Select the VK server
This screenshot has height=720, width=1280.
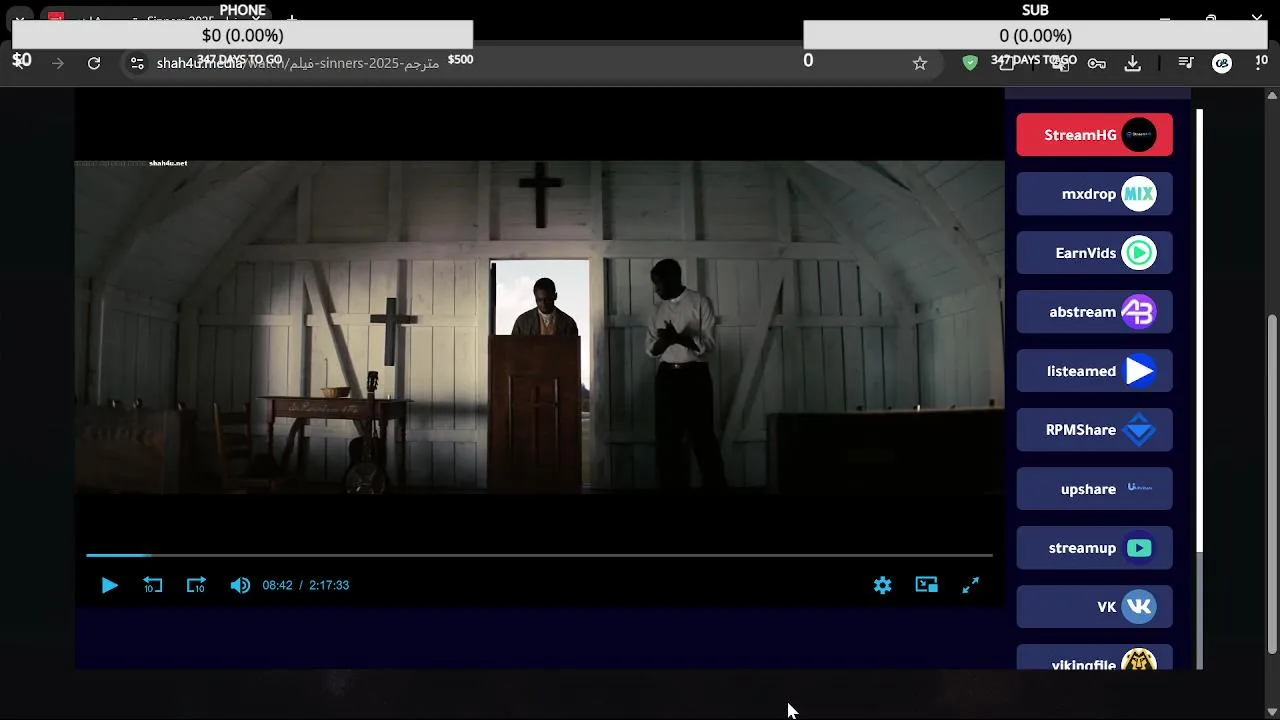pyautogui.click(x=1094, y=607)
